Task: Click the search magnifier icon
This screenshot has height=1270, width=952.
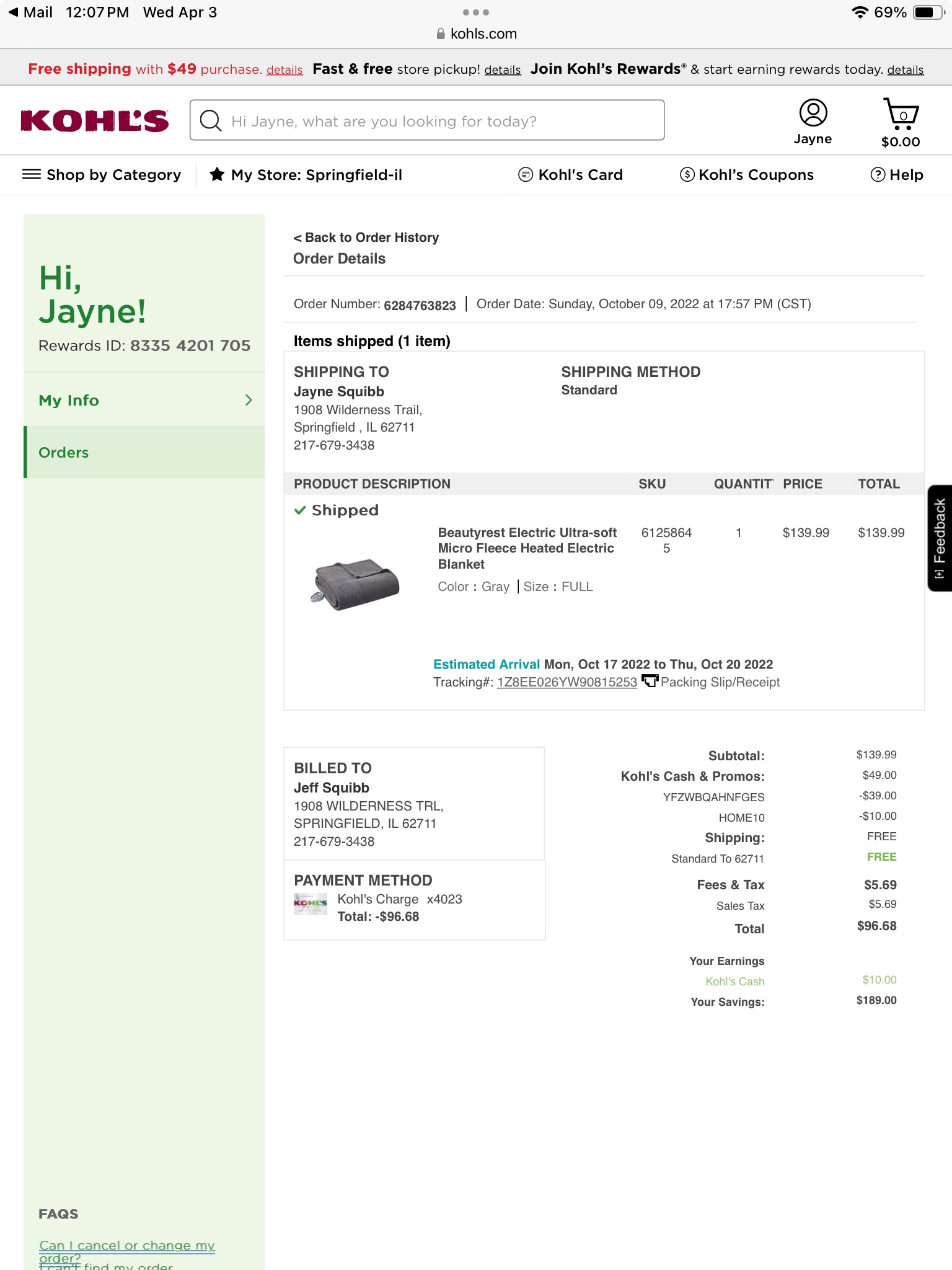Action: pyautogui.click(x=211, y=120)
